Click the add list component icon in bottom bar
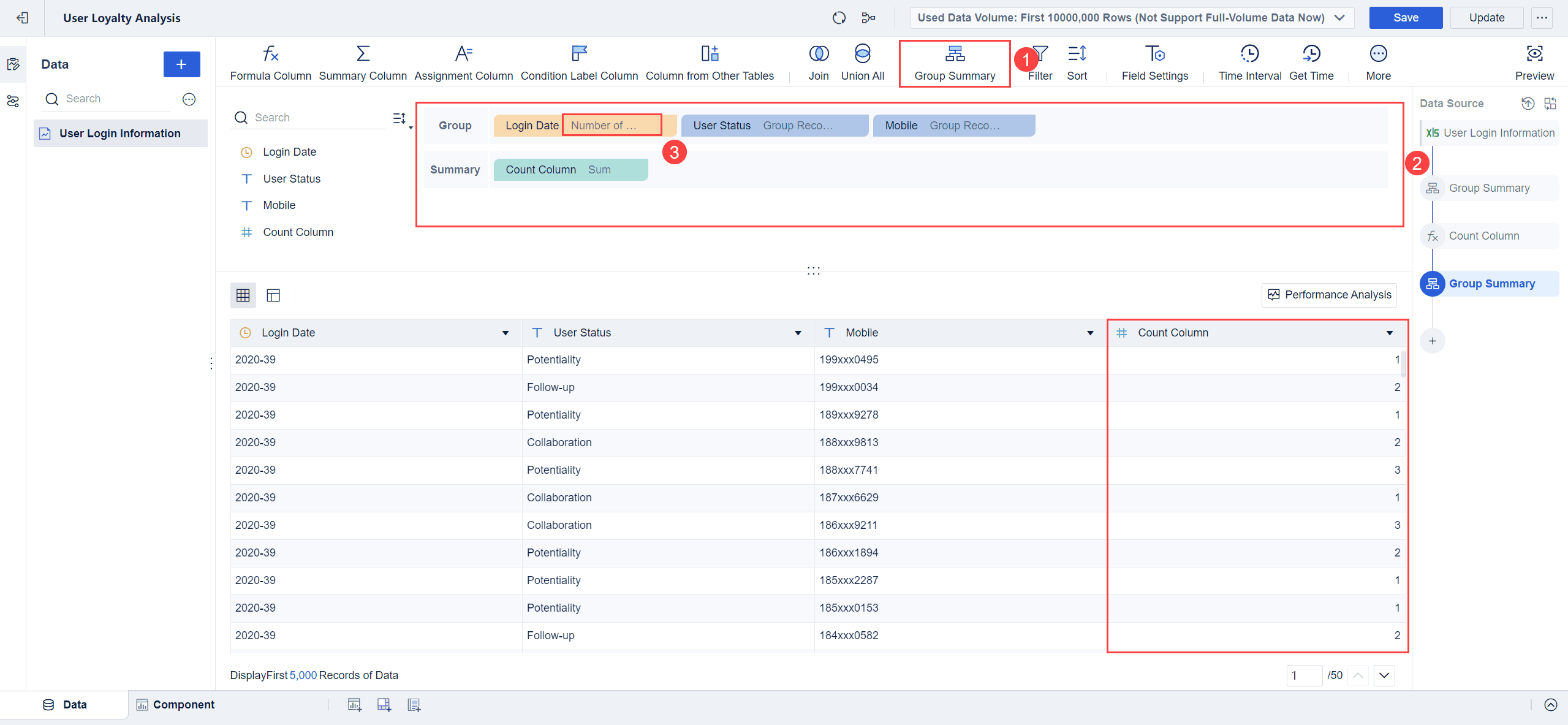The image size is (1568, 725). click(414, 705)
